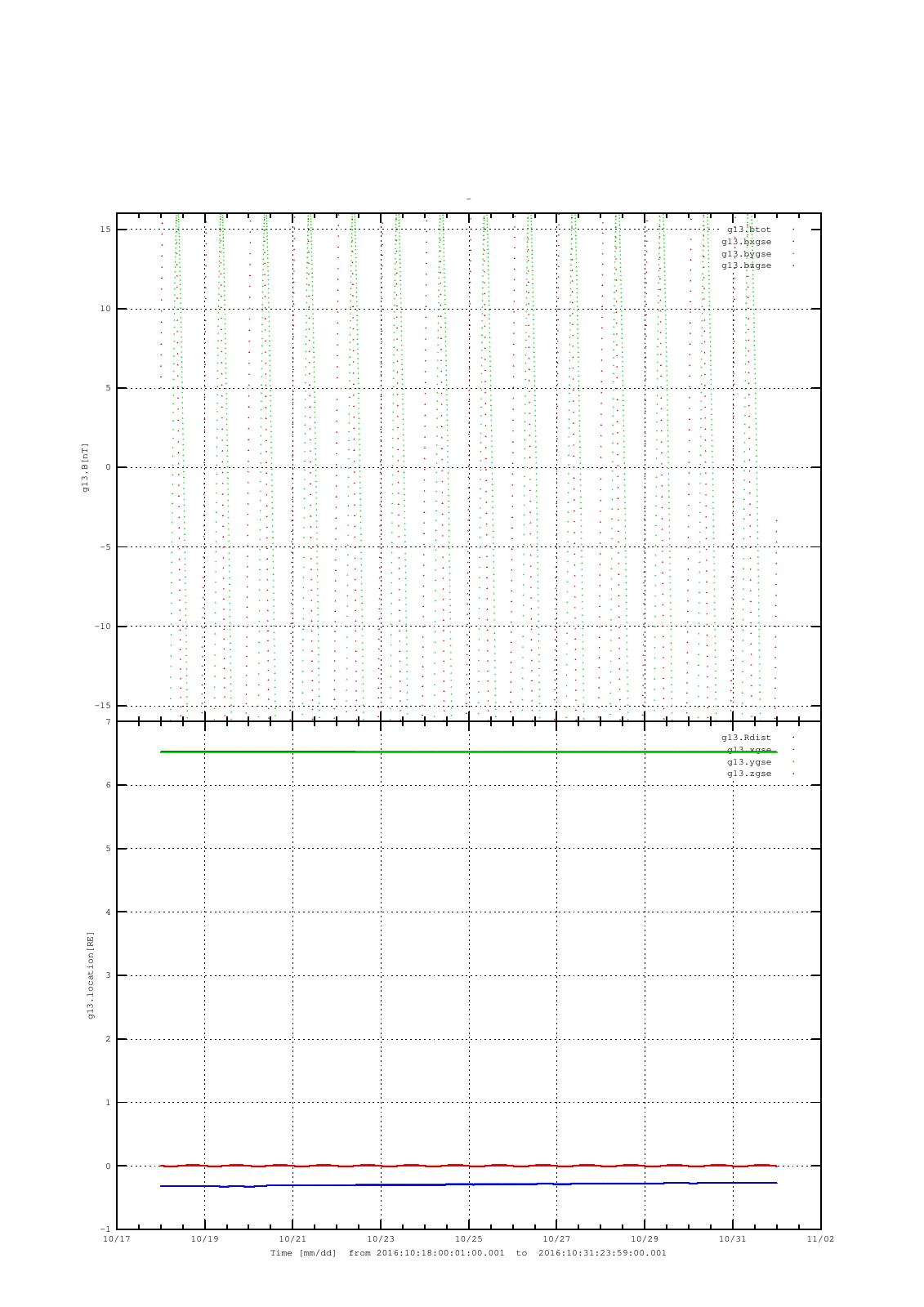Click the 11/02 date tick label
The height and width of the screenshot is (1307, 924).
pyautogui.click(x=820, y=1239)
